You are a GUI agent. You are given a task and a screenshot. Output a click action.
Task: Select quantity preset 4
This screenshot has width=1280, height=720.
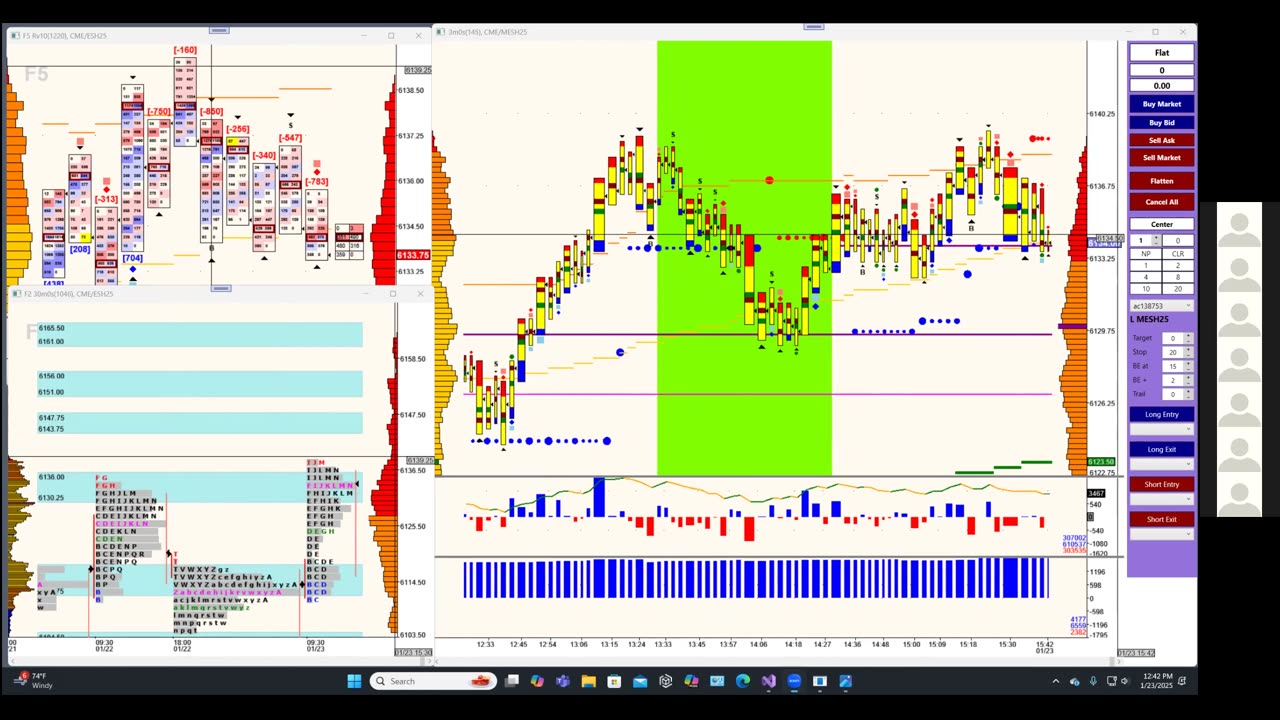pyautogui.click(x=1146, y=277)
